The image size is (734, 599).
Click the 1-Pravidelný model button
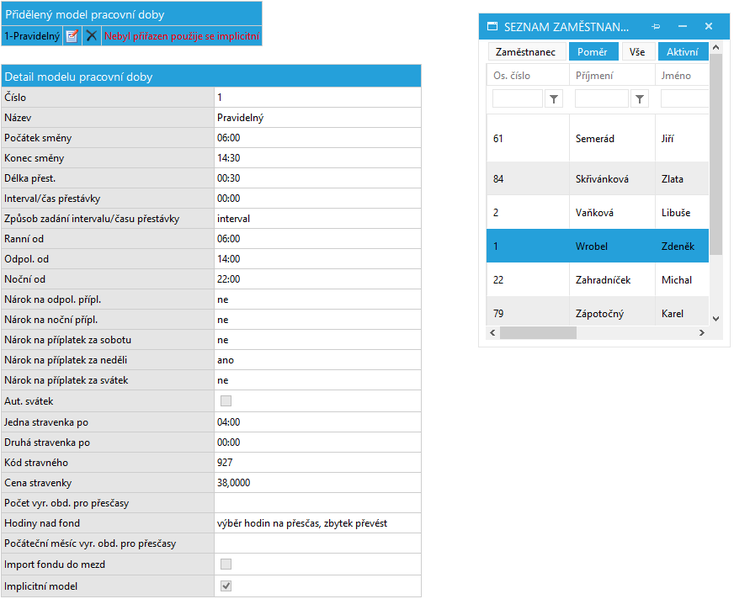coord(32,36)
